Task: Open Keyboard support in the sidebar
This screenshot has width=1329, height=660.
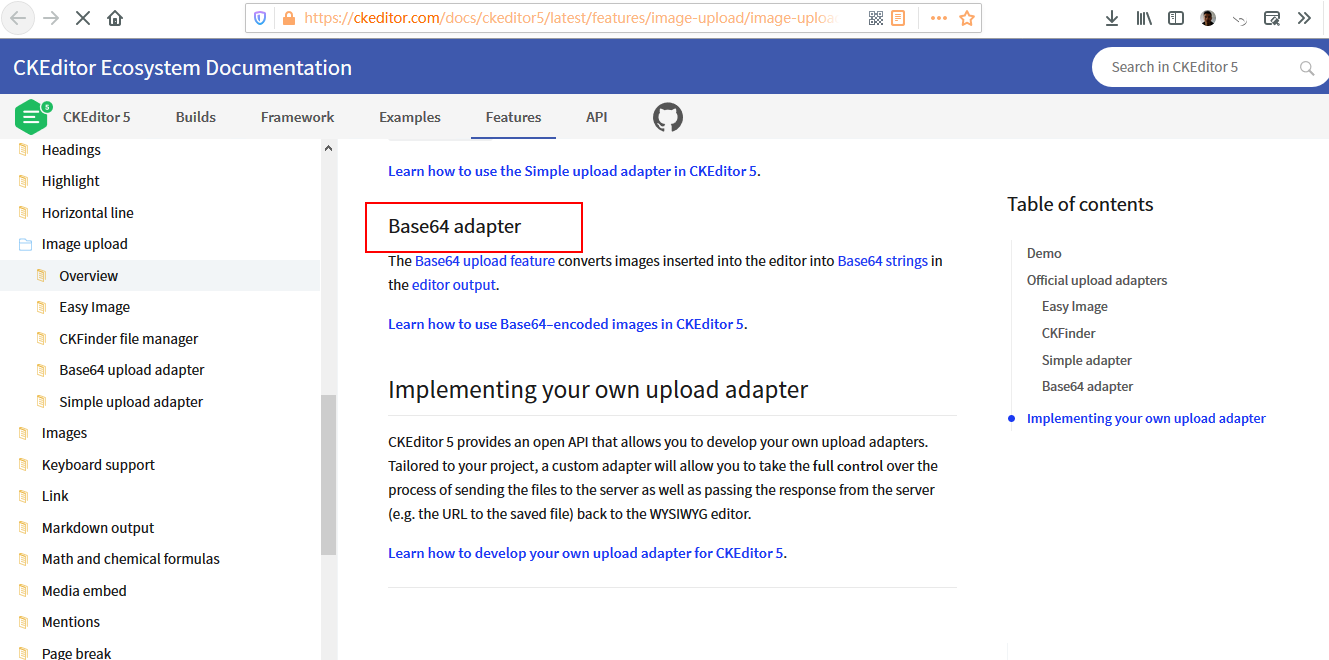Action: tap(98, 465)
